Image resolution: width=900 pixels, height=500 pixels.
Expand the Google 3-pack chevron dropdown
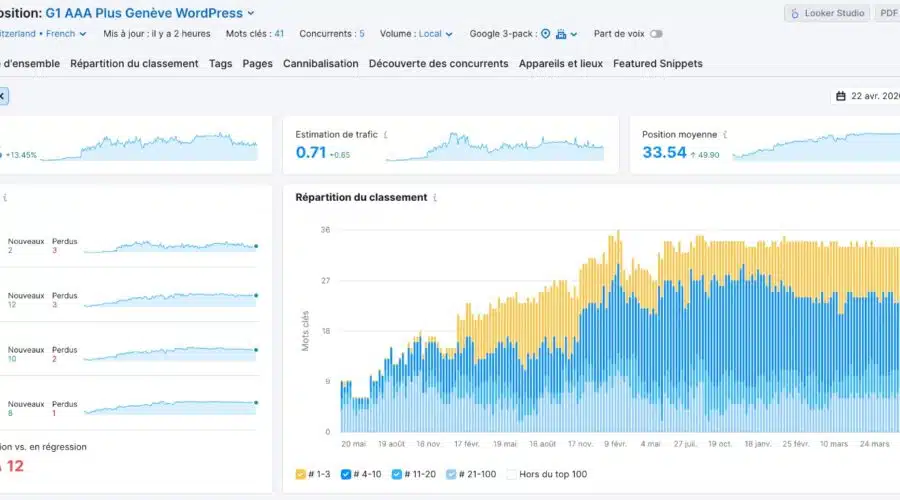(x=574, y=34)
